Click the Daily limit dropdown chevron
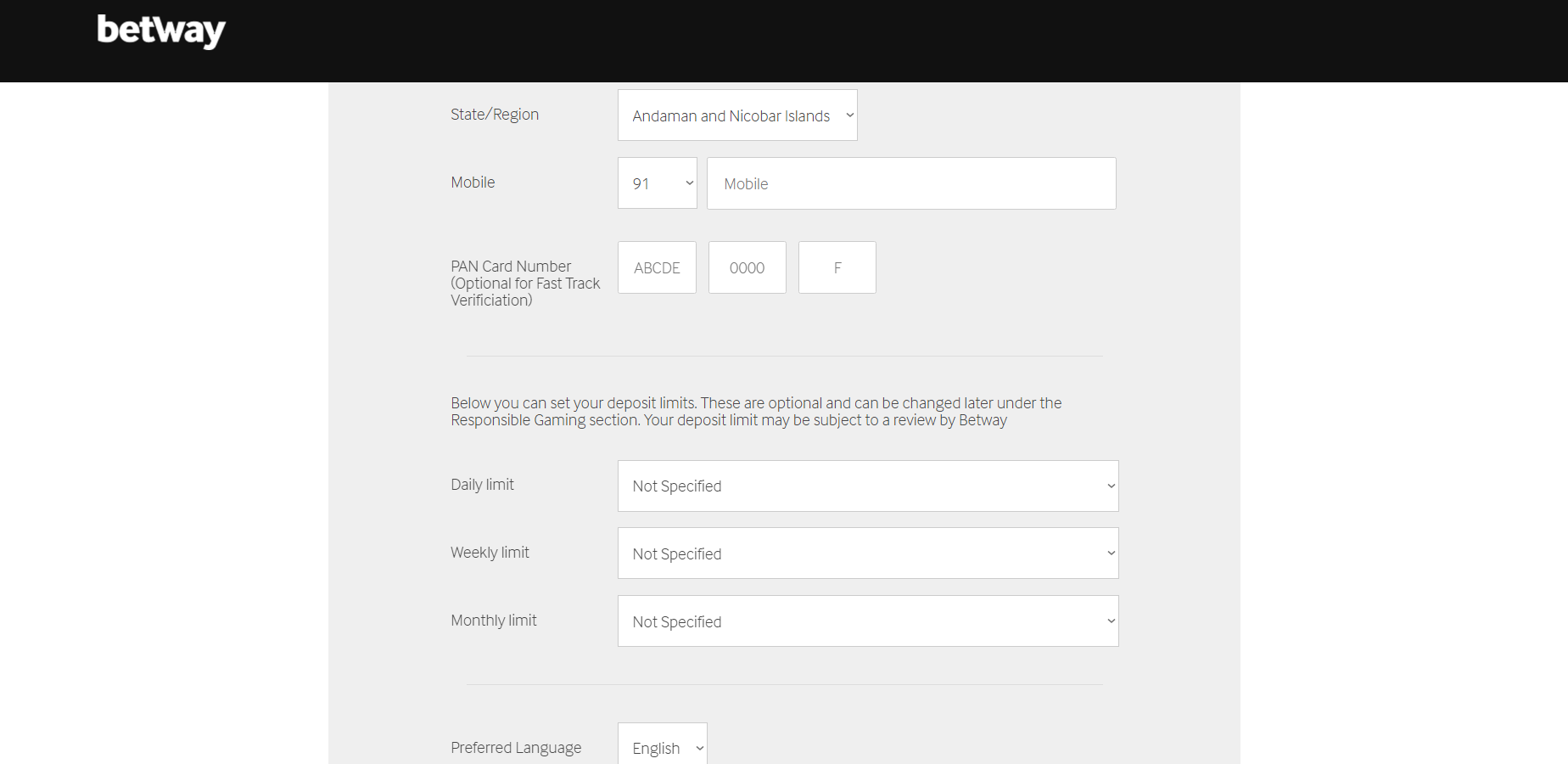This screenshot has width=1568, height=764. [1110, 486]
